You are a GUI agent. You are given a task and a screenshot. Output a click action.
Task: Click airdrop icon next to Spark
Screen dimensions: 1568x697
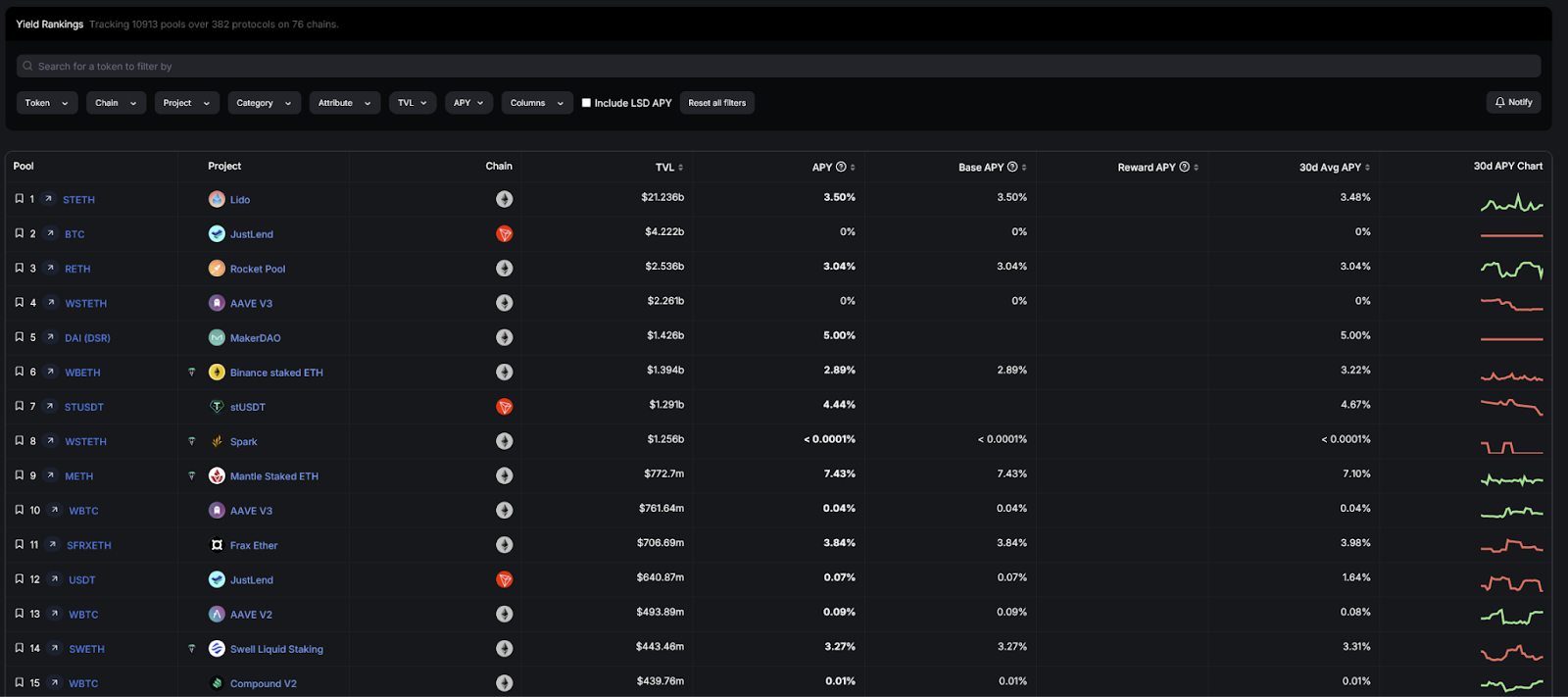pyautogui.click(x=192, y=441)
